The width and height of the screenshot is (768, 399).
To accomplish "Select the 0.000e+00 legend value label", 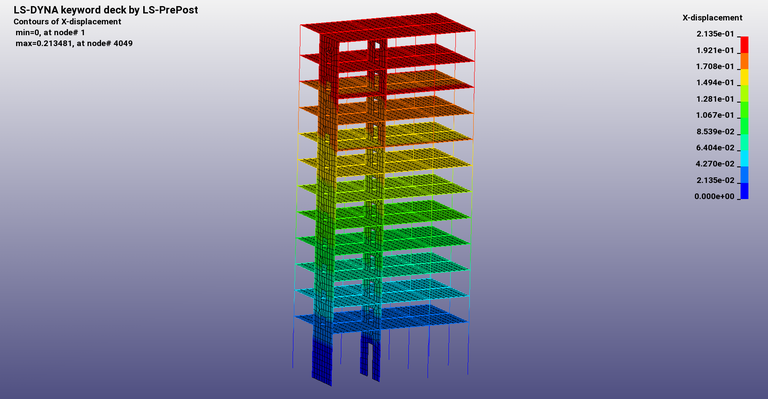I will 714,196.
